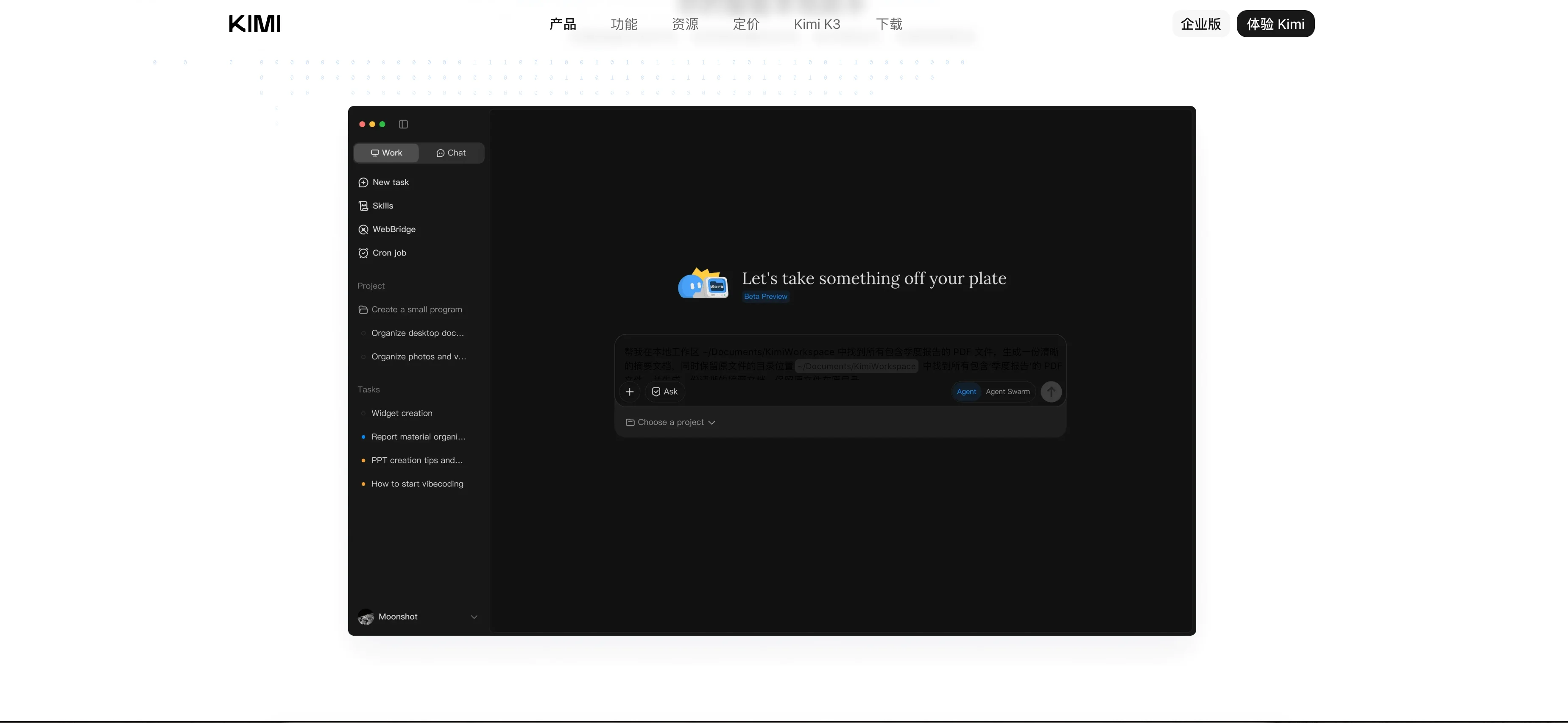This screenshot has height=723, width=1568.
Task: Open the 资源 nav item
Action: pos(685,24)
